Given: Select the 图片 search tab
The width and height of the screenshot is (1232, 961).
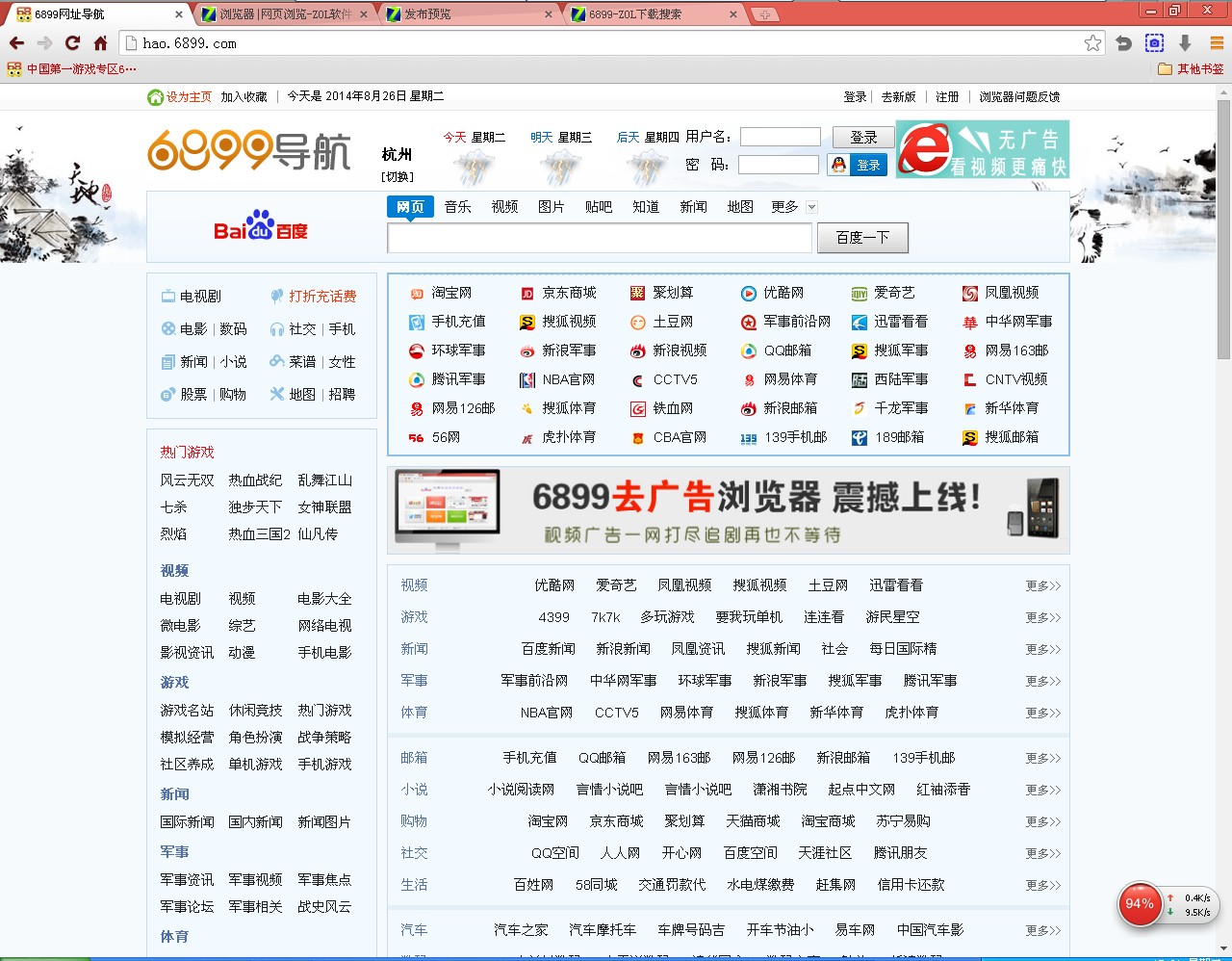Looking at the screenshot, I should click(552, 207).
